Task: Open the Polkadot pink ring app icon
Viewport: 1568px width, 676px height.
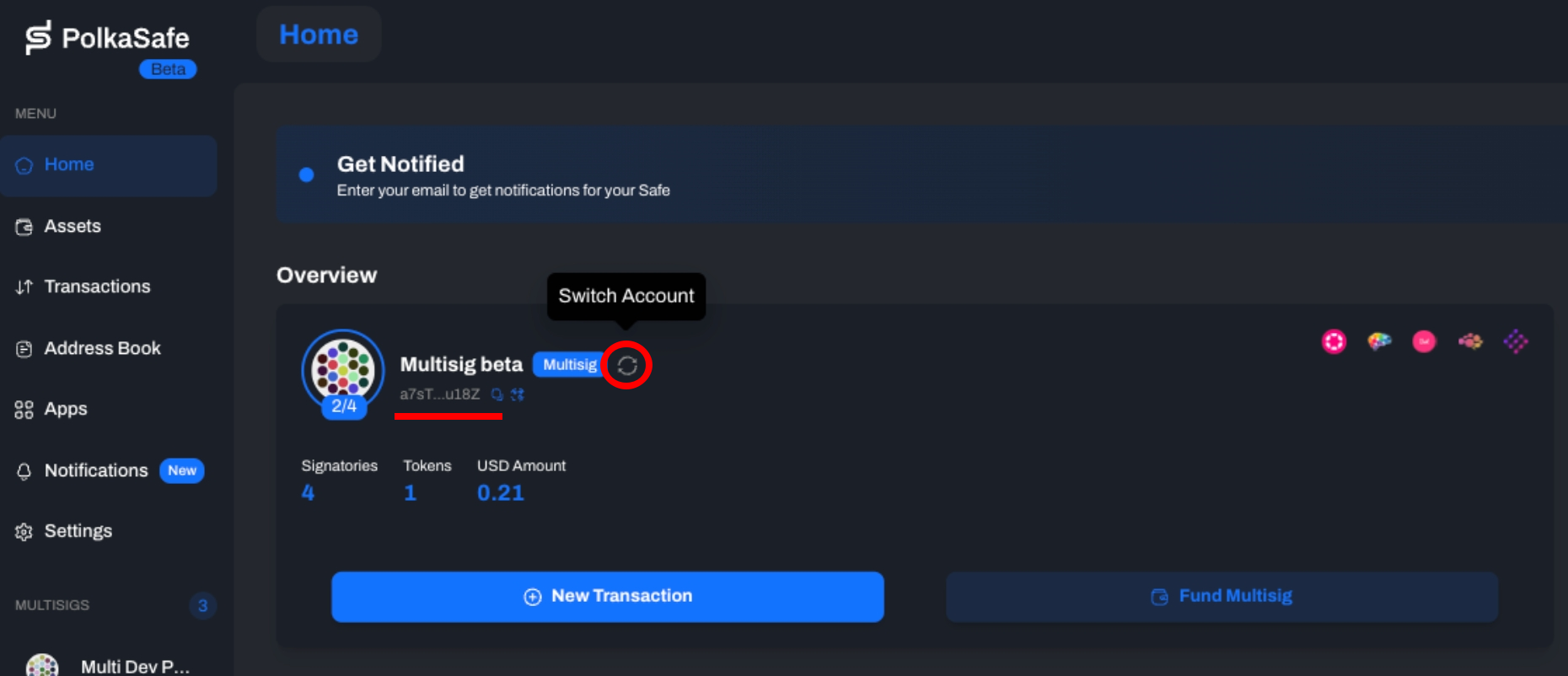Action: (1334, 341)
